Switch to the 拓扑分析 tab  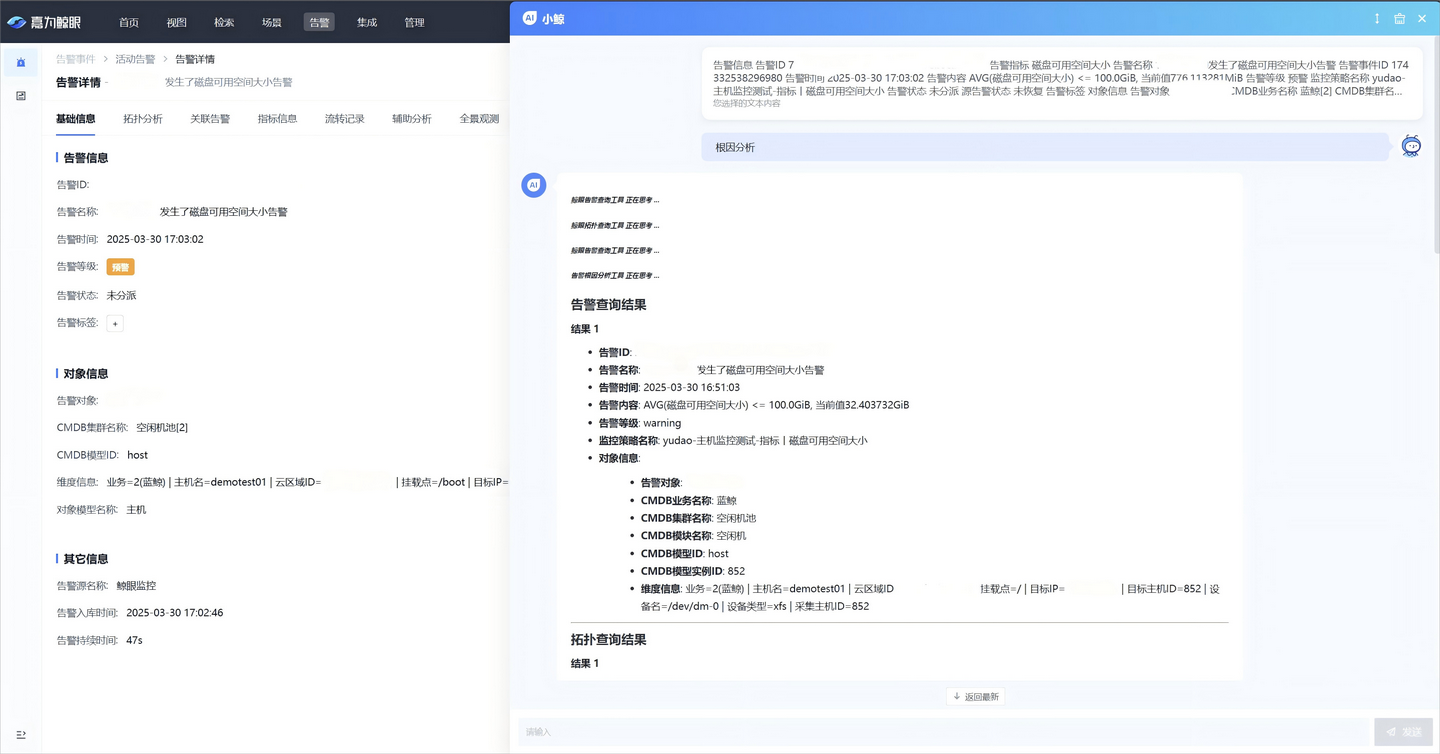pyautogui.click(x=143, y=119)
